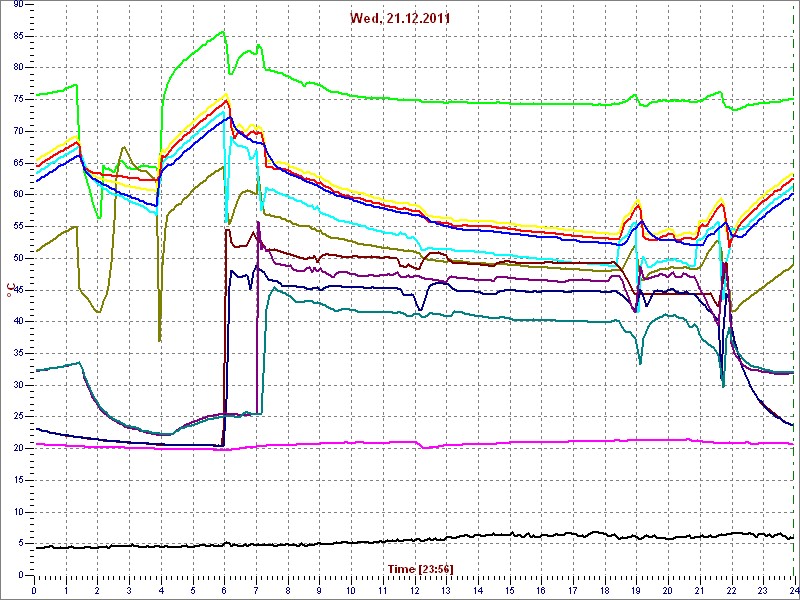This screenshot has height=600, width=800.
Task: Click hour label 7 on the time axis
Action: pyautogui.click(x=256, y=589)
